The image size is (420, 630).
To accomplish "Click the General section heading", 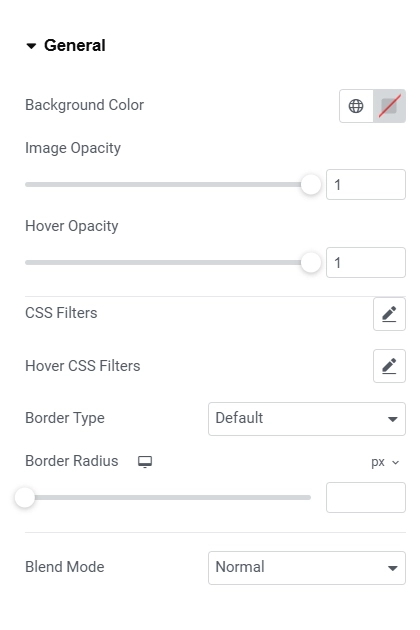I will pos(75,45).
